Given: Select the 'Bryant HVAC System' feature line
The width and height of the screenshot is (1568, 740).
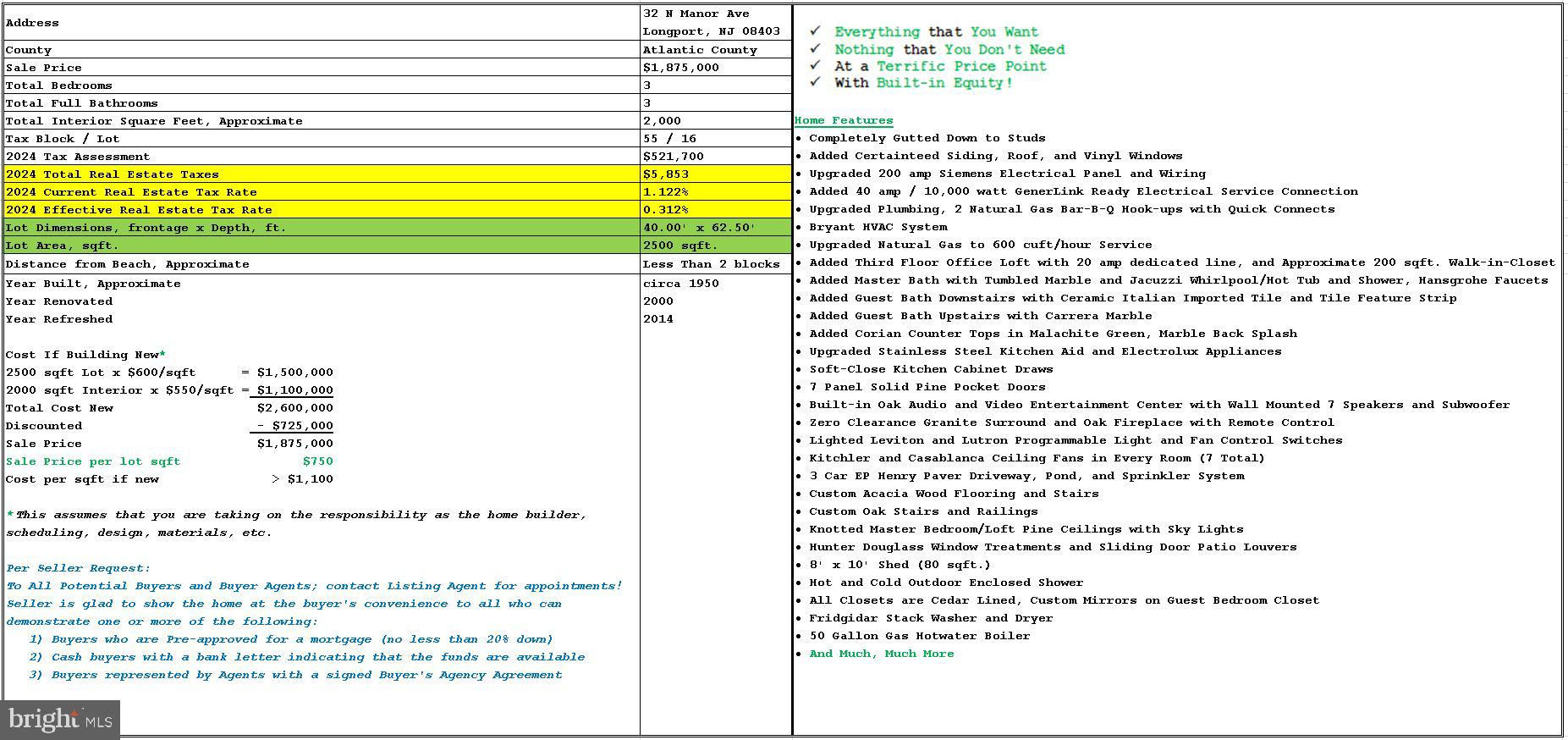Looking at the screenshot, I should [x=878, y=227].
